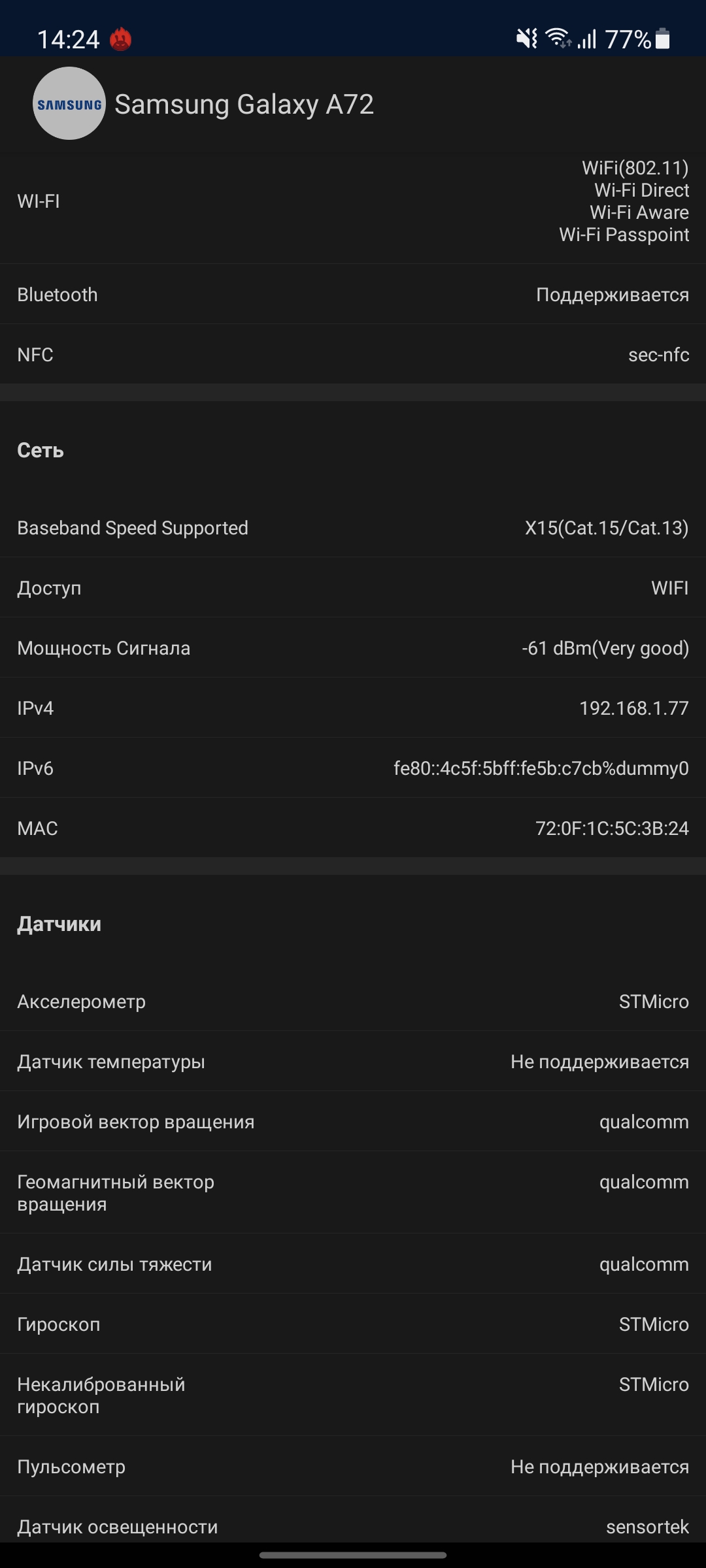
Task: Tap the mute/vibrate status icon
Action: tap(527, 39)
